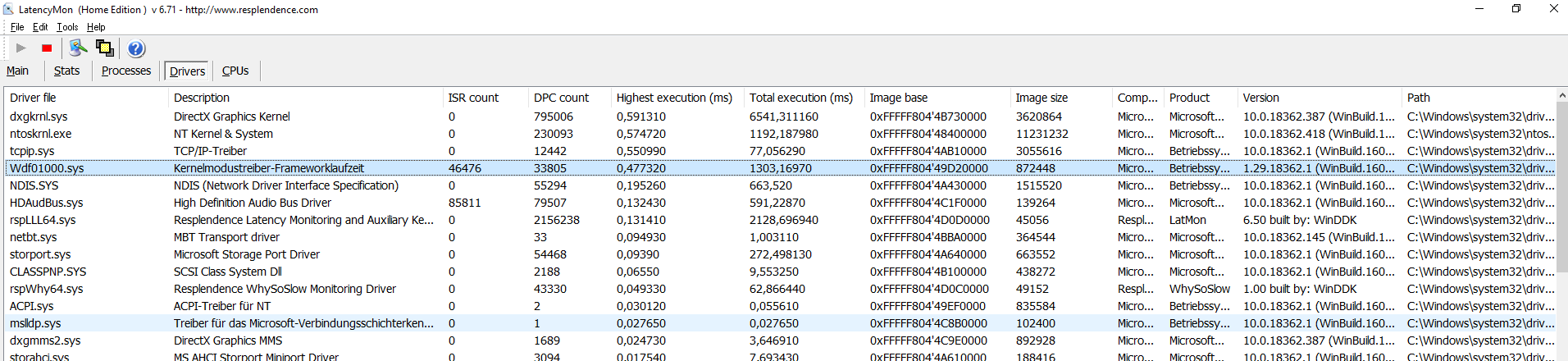The height and width of the screenshot is (361, 1568).
Task: Click the image base 0xFFFFF804'48400000
Action: (928, 134)
